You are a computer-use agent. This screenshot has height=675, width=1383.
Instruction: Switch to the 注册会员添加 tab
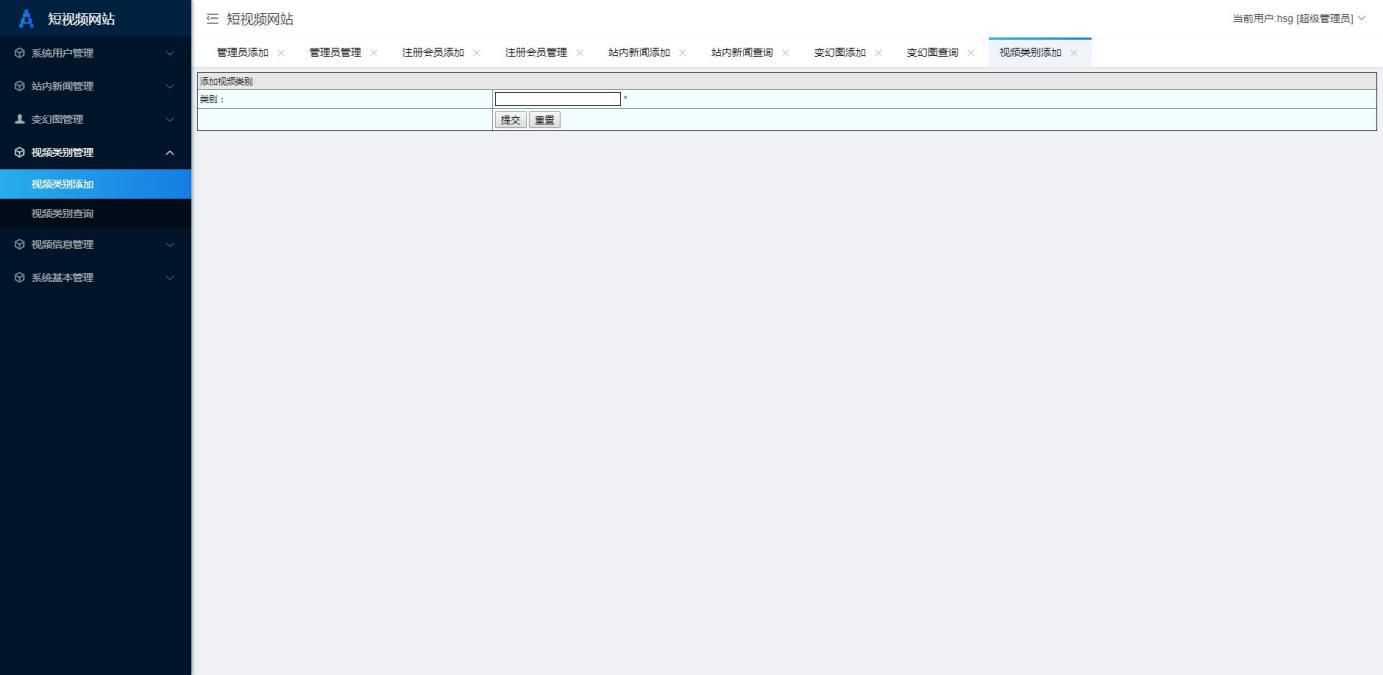[433, 53]
